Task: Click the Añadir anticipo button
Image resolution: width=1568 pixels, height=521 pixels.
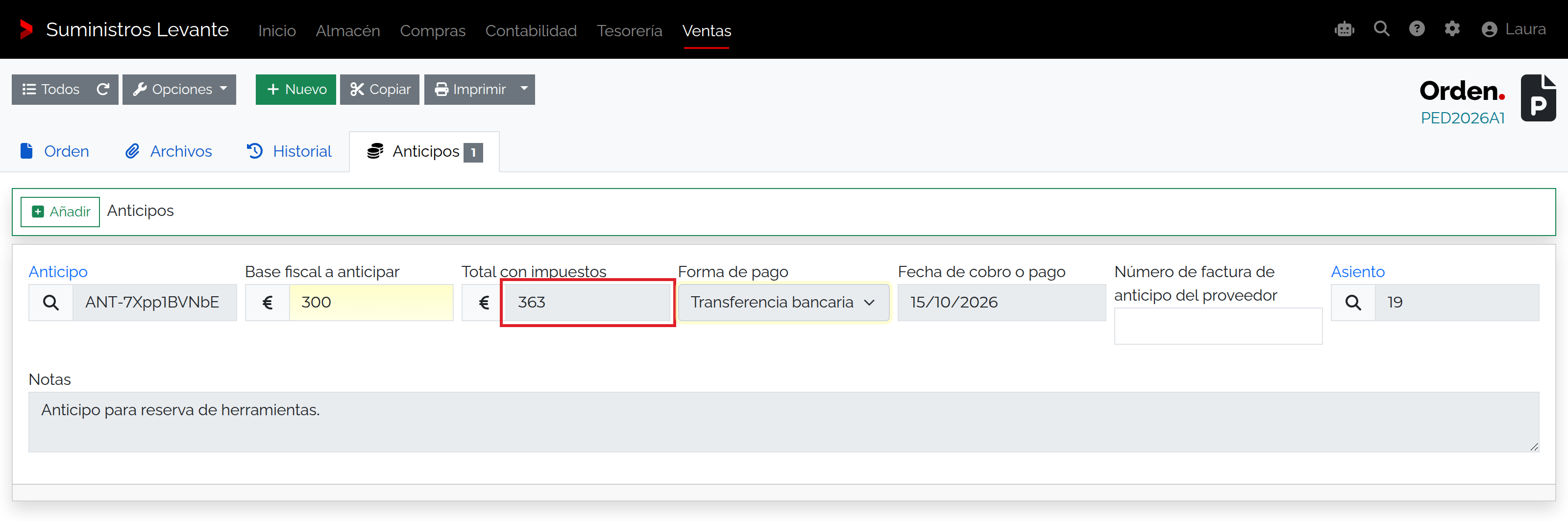Action: [60, 212]
